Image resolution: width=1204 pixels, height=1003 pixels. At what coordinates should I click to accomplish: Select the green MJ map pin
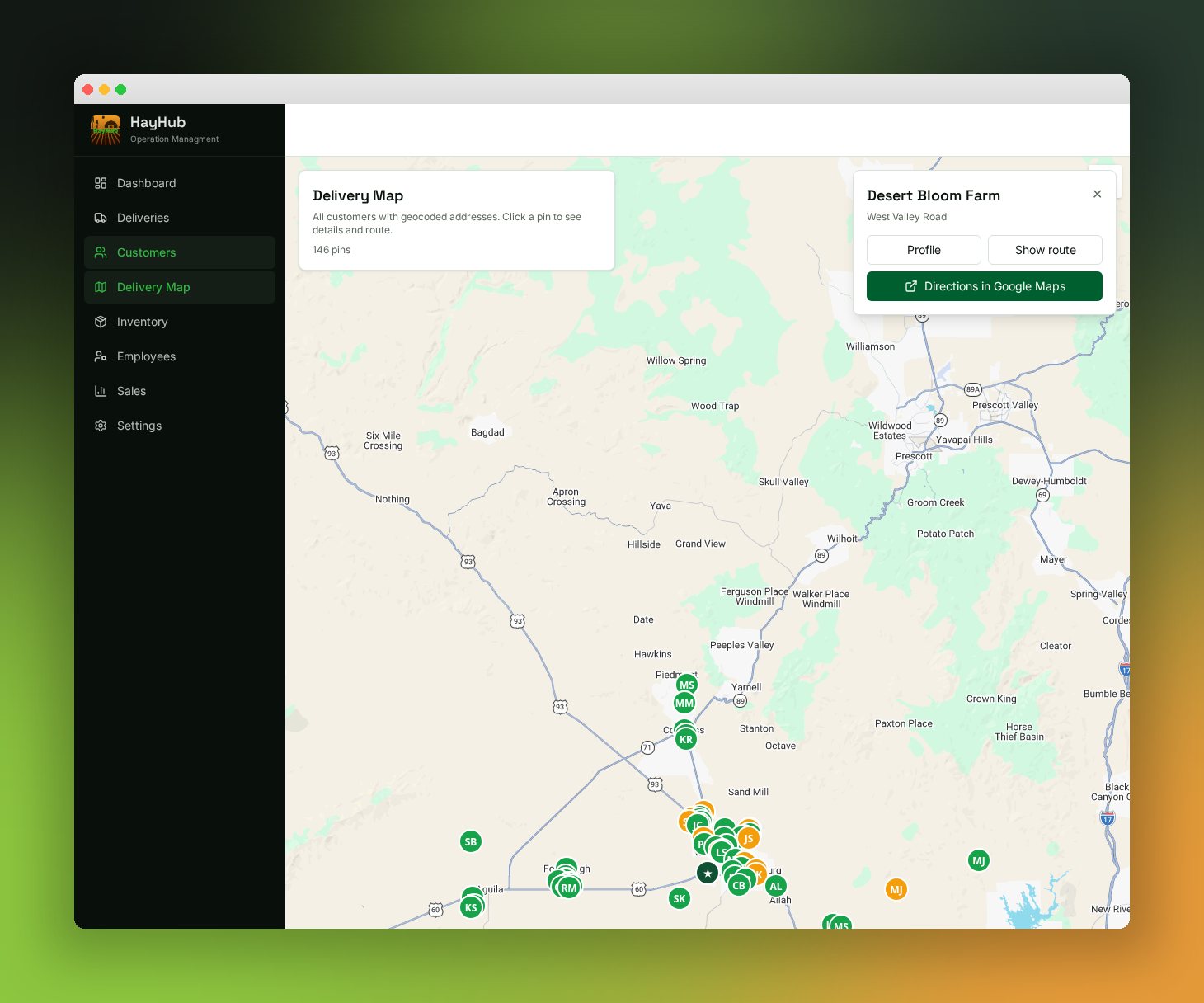tap(979, 860)
